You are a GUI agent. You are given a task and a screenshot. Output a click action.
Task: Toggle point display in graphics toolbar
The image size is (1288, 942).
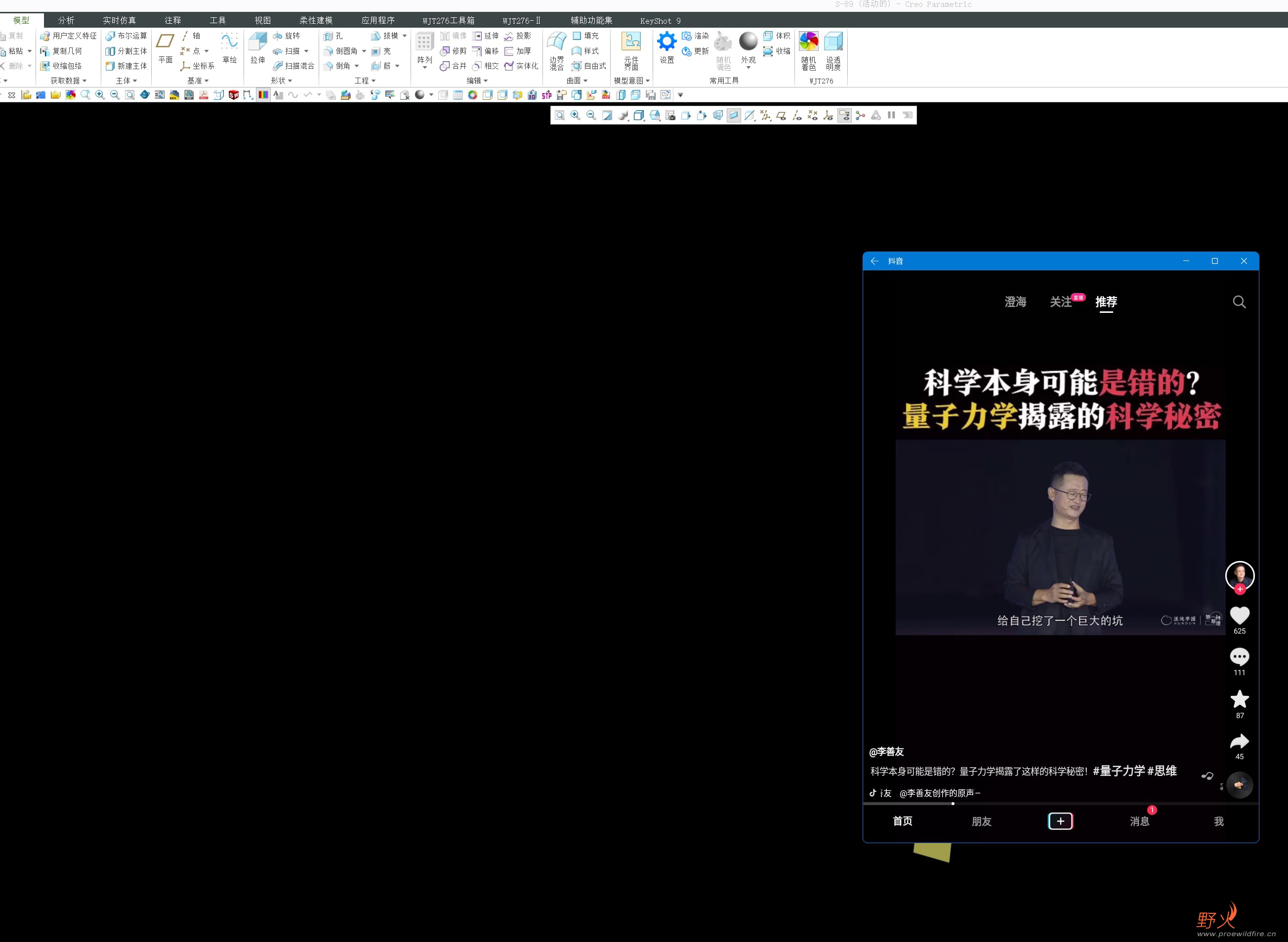coord(813,116)
